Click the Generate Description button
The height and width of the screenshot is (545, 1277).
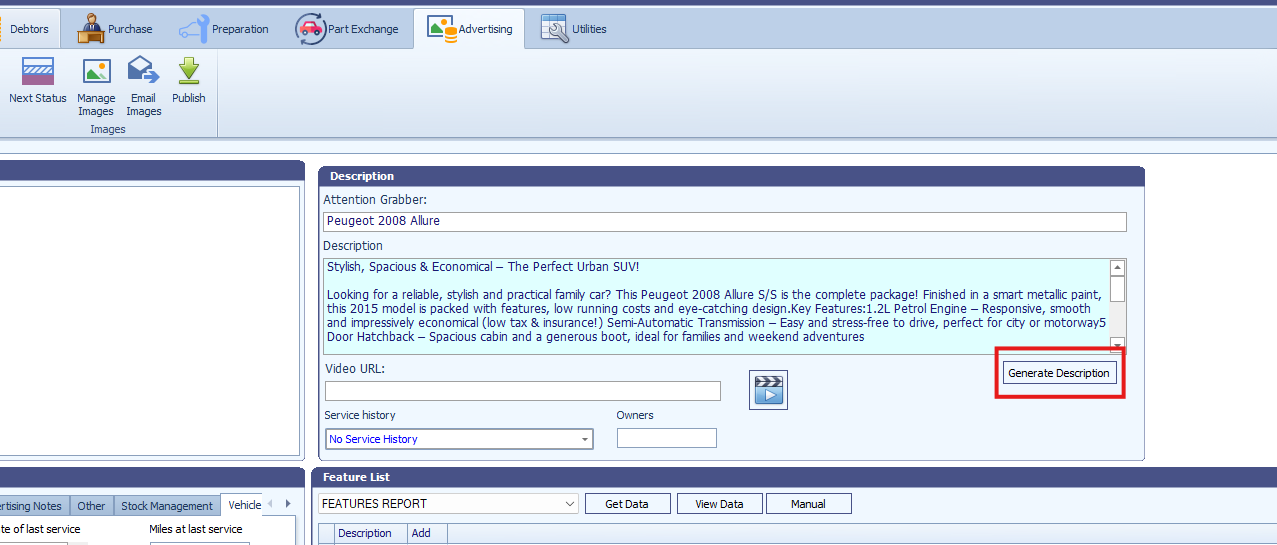pos(1059,373)
